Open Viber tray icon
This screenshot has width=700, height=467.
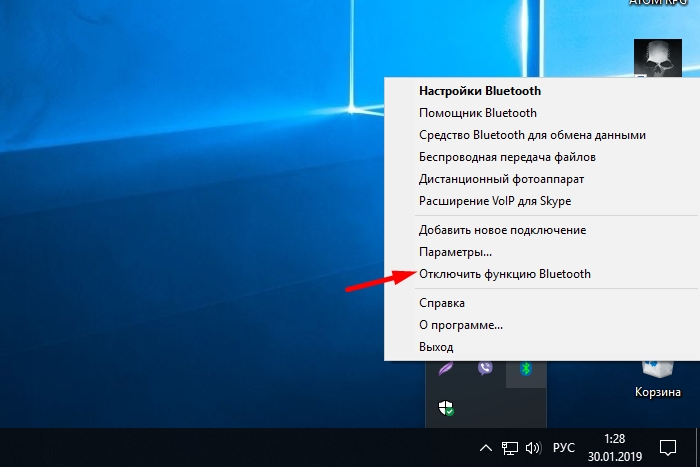[x=485, y=368]
